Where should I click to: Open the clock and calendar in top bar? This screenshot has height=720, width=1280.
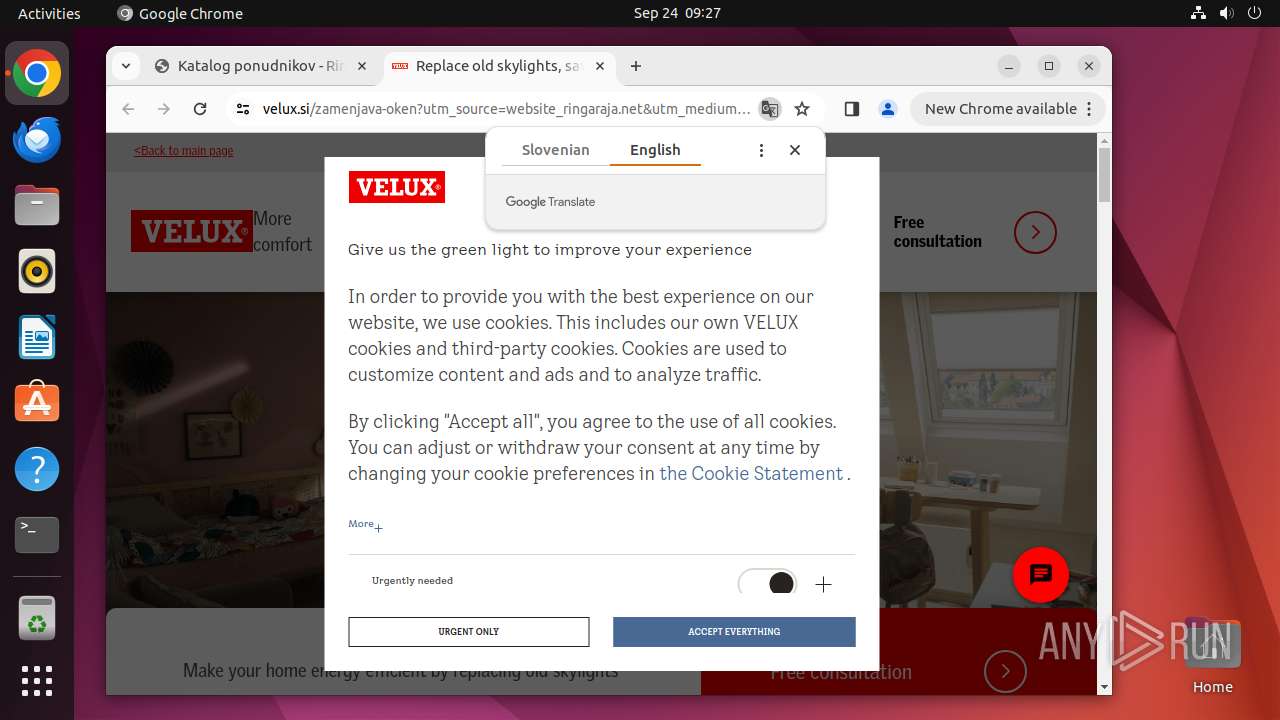point(677,13)
